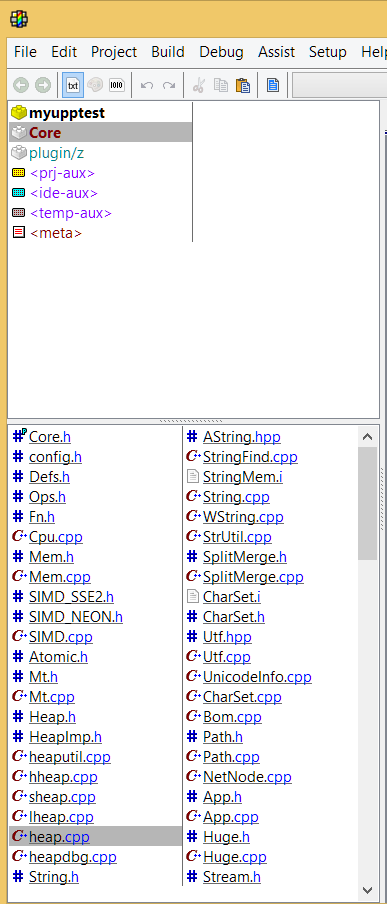Toggle the txt text editing mode icon

point(73,85)
